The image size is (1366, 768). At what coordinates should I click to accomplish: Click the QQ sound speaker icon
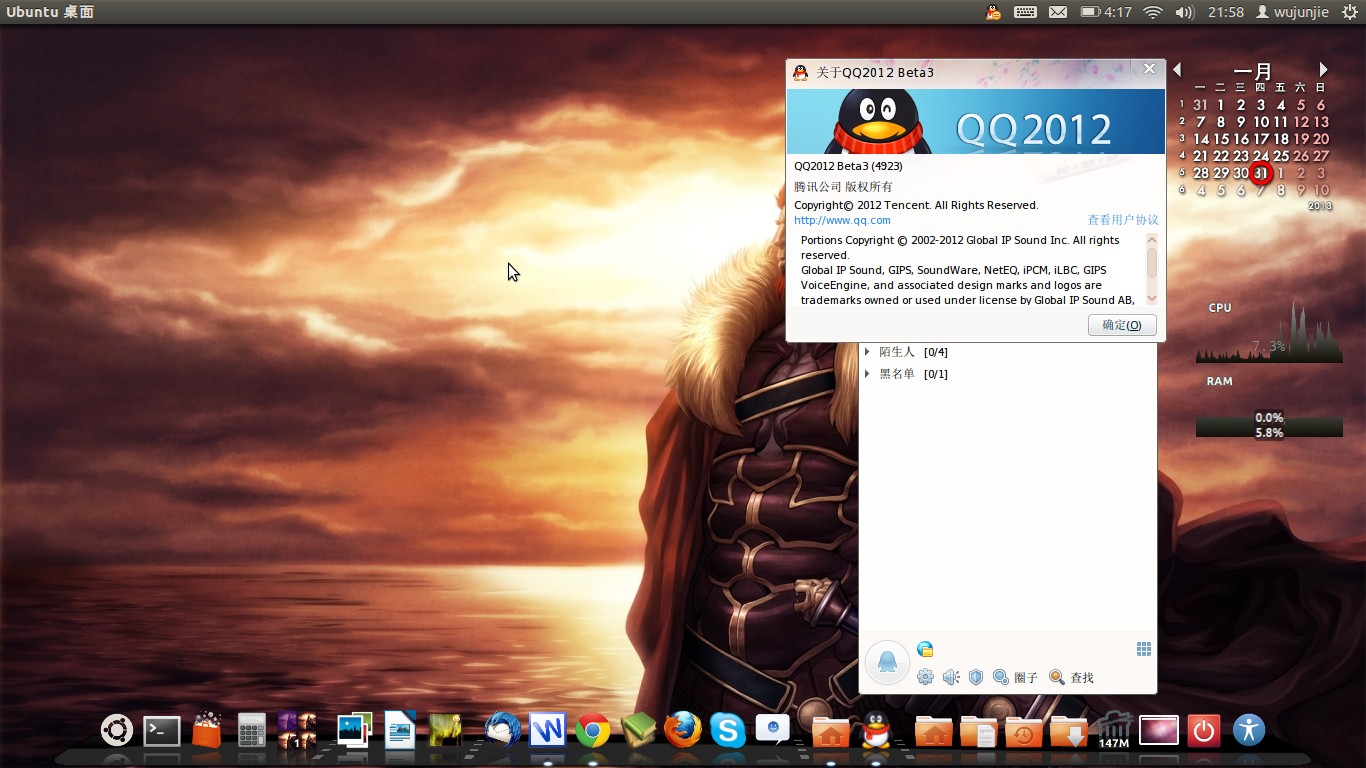click(x=951, y=677)
